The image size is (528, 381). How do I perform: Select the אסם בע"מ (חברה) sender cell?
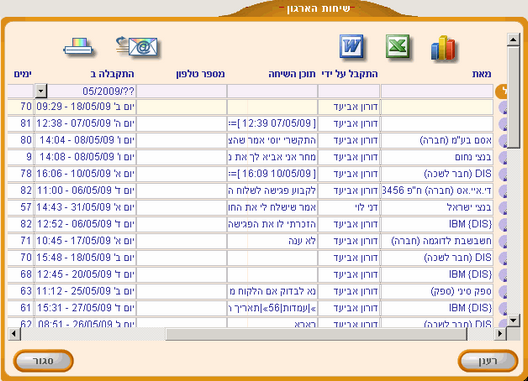[x=437, y=140]
